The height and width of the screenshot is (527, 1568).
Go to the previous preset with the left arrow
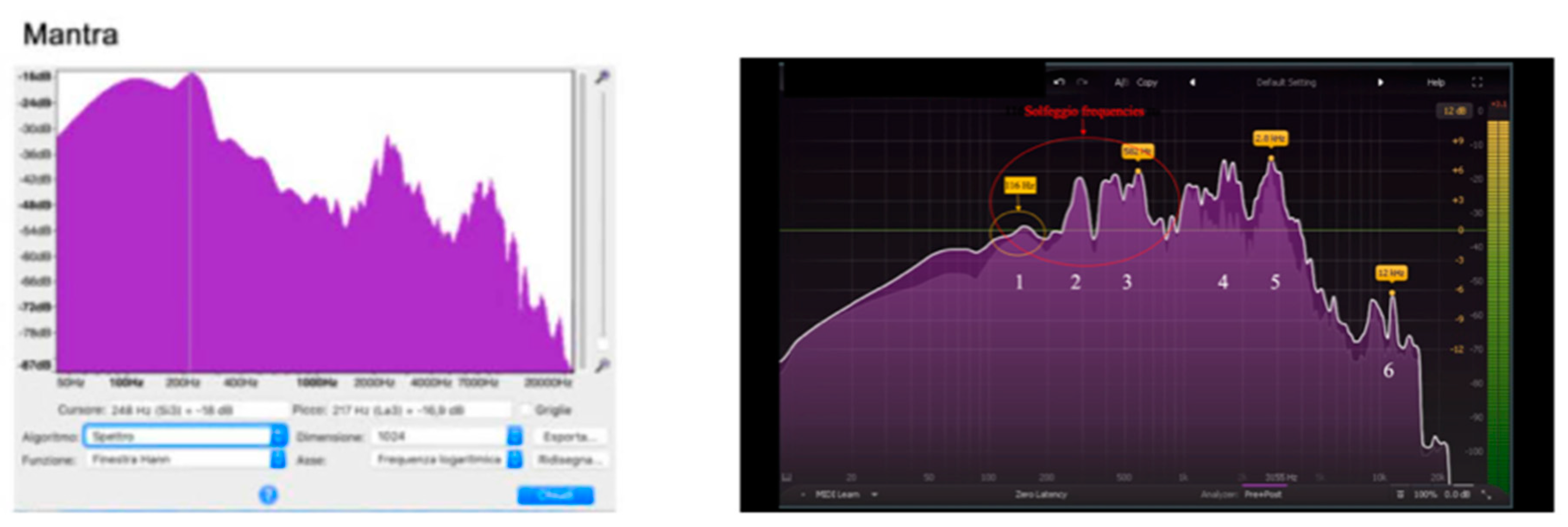tap(1192, 82)
